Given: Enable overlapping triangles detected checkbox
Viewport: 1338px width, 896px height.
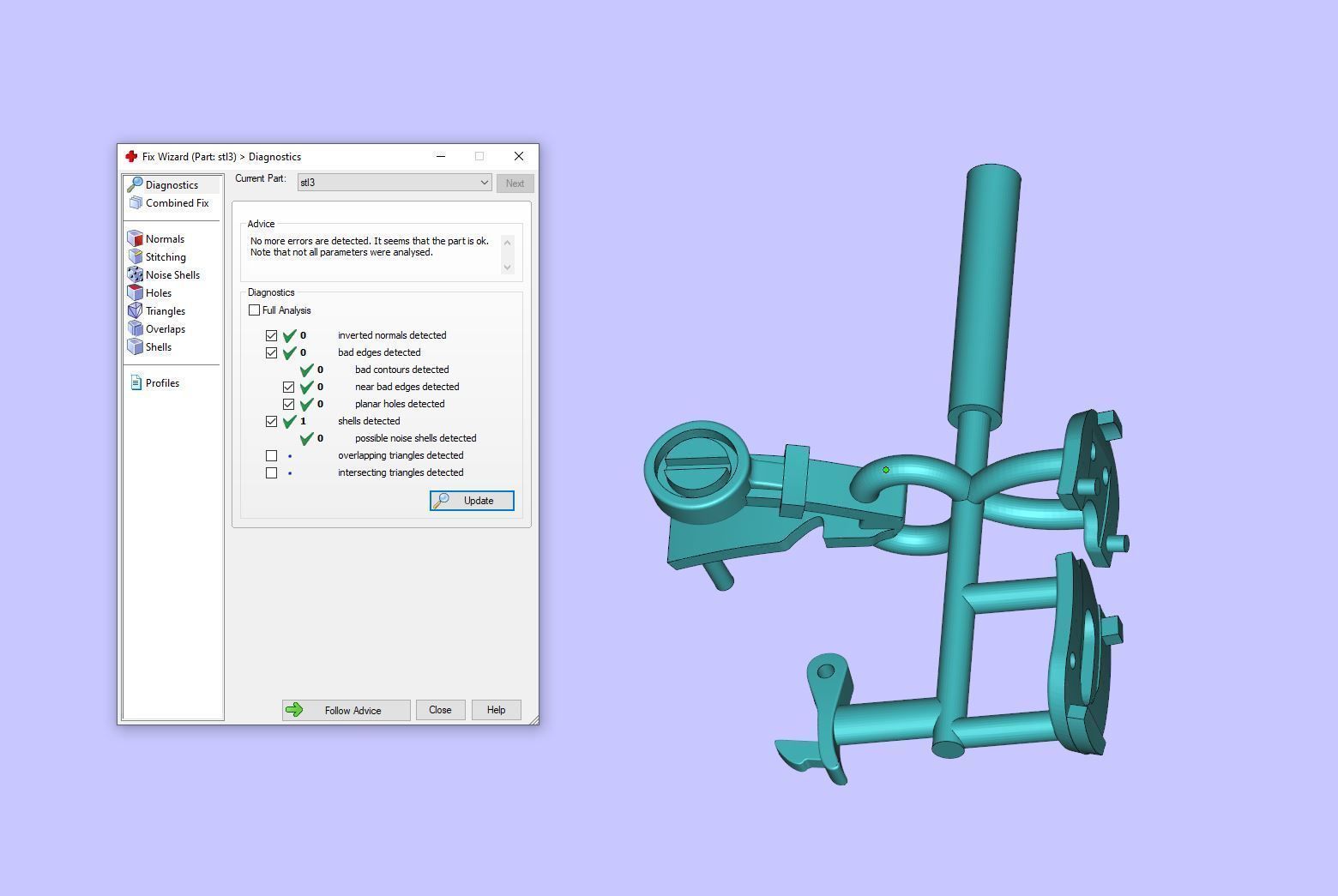Looking at the screenshot, I should (271, 455).
